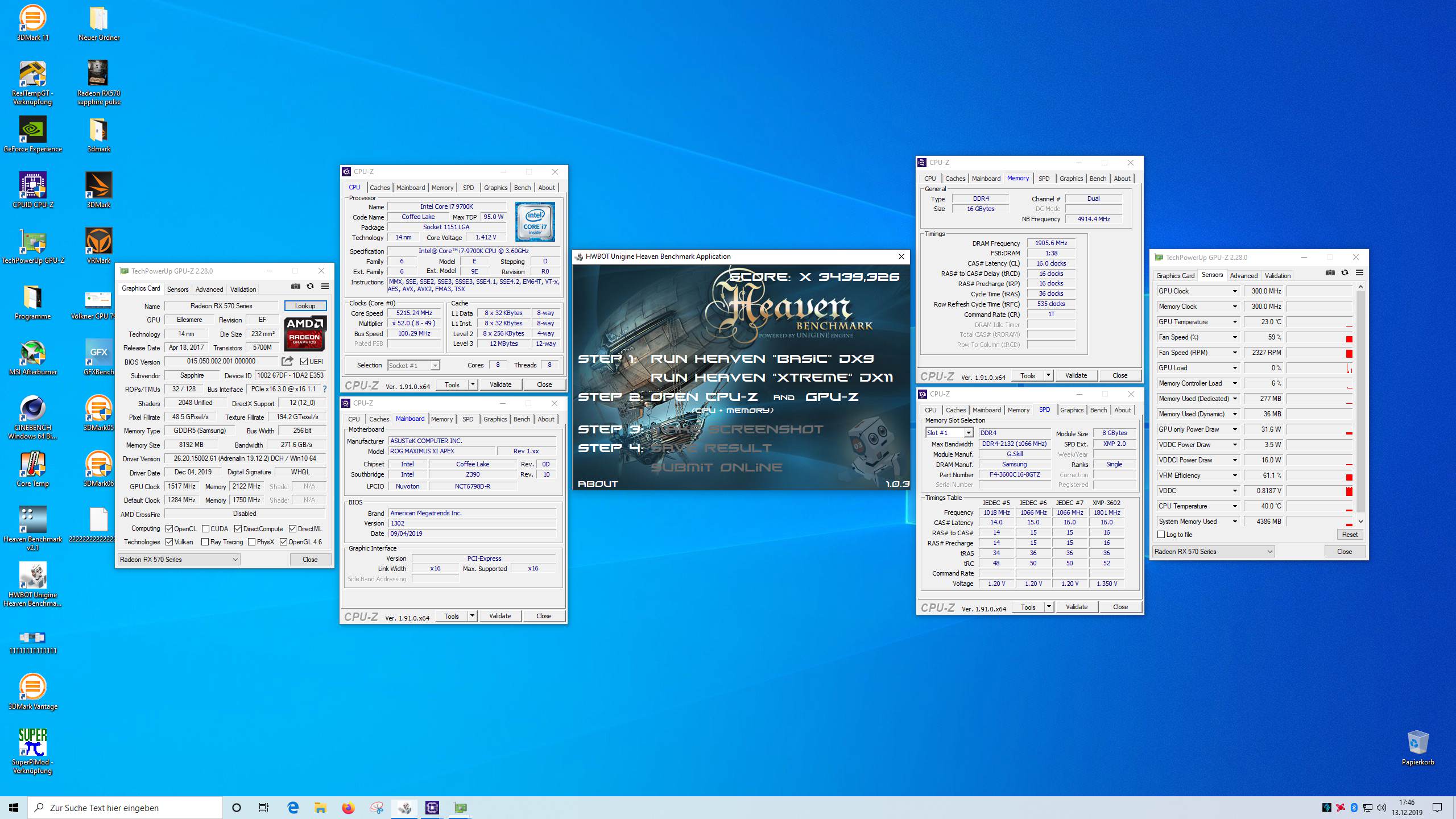
Task: Open the Bench tab in CPU-Z Mainboard window
Action: (x=522, y=419)
